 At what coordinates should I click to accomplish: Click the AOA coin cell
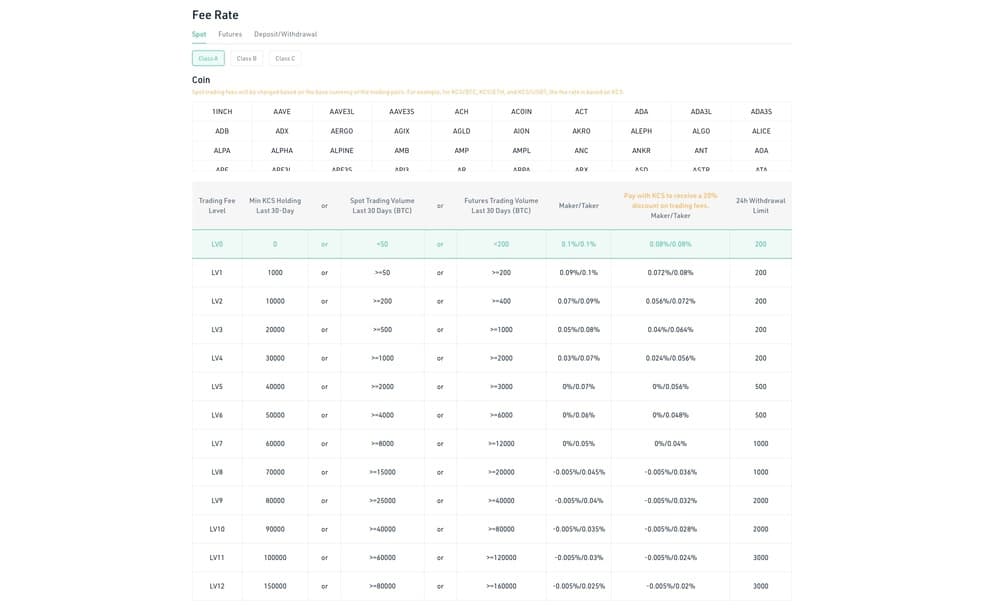click(x=761, y=151)
